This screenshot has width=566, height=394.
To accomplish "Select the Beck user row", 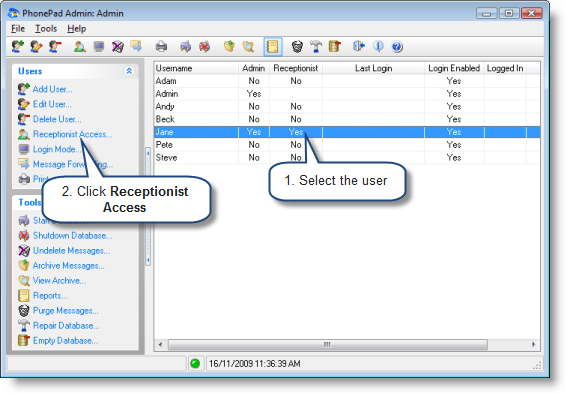I will tap(347, 119).
